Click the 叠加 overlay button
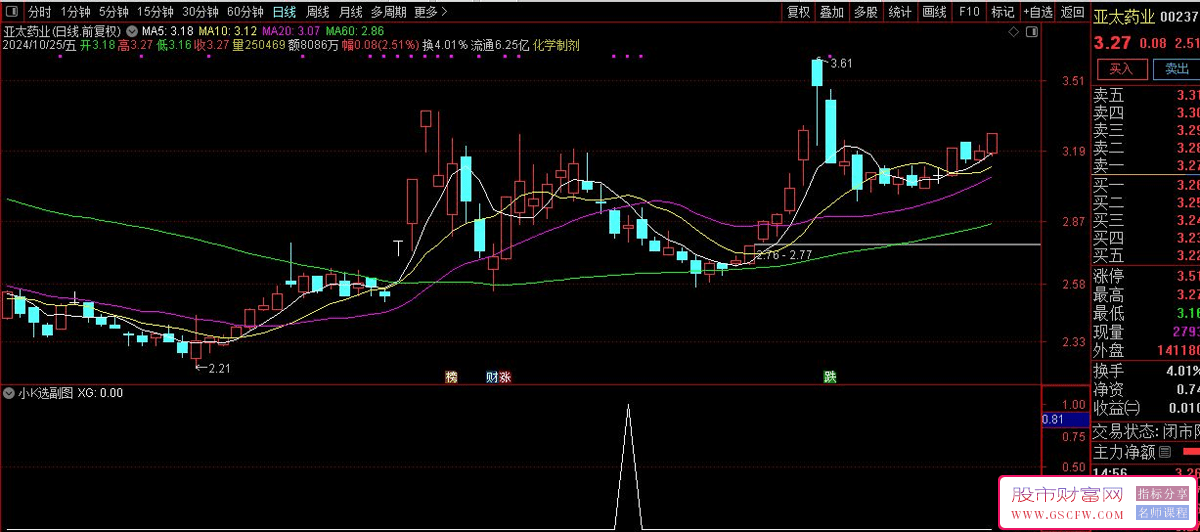 [832, 12]
